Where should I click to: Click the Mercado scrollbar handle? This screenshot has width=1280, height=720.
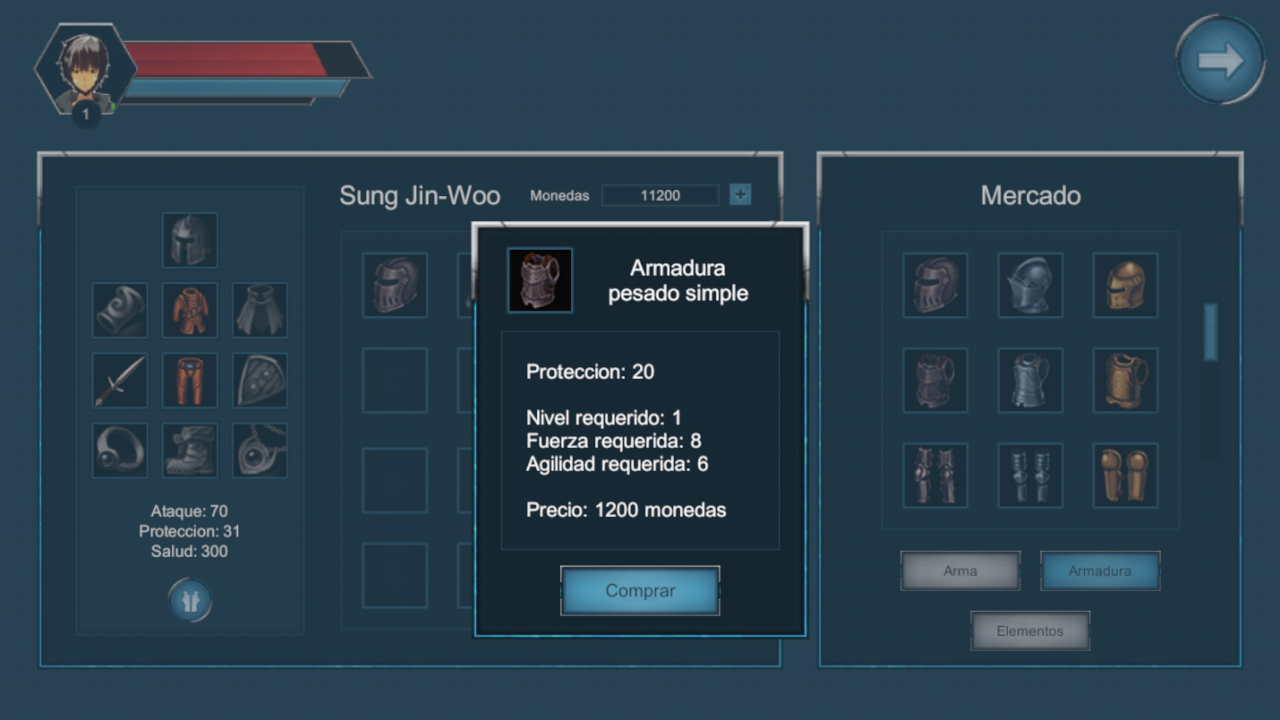coord(1210,332)
